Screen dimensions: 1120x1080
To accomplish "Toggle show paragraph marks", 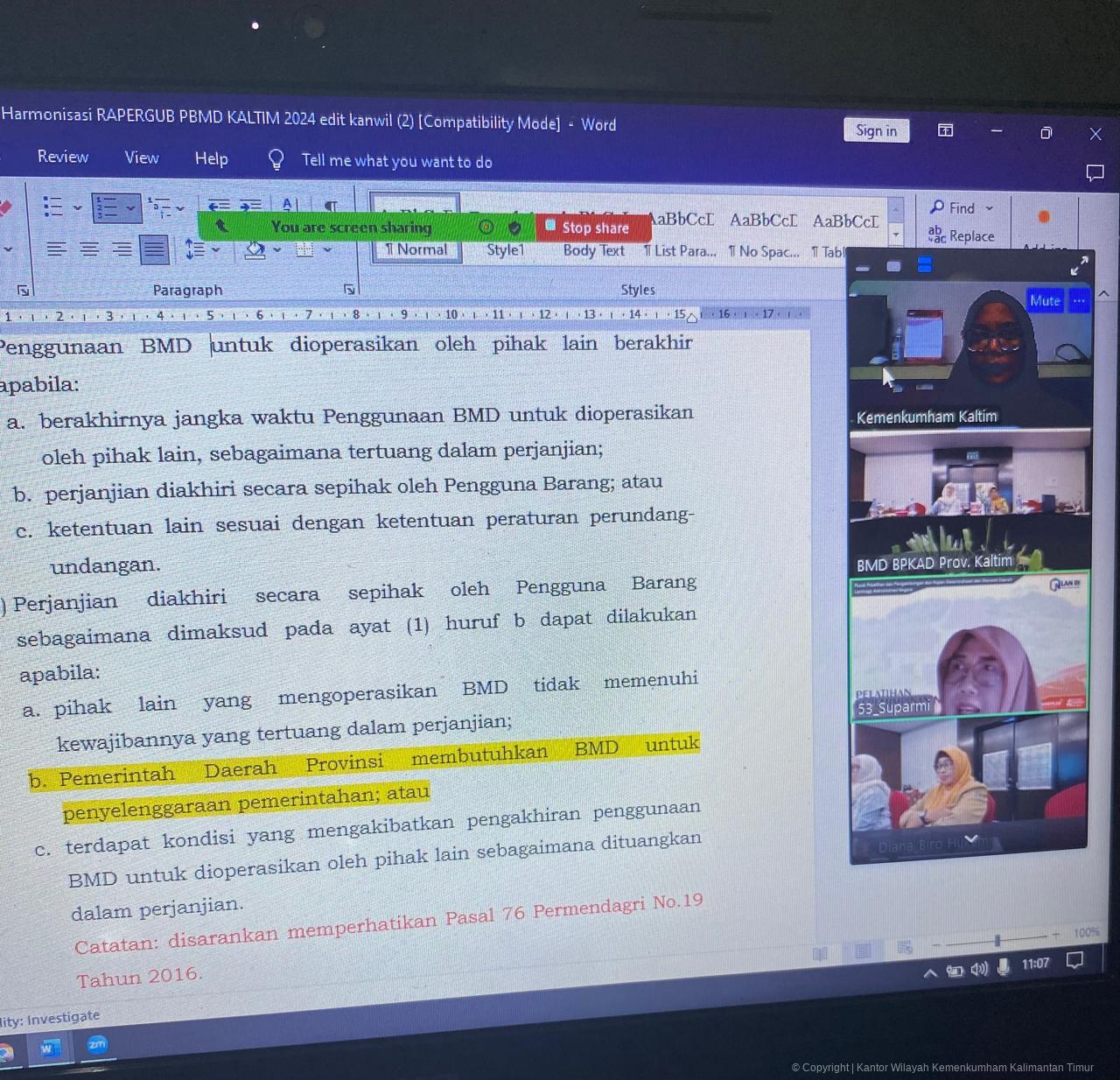I will 331,207.
